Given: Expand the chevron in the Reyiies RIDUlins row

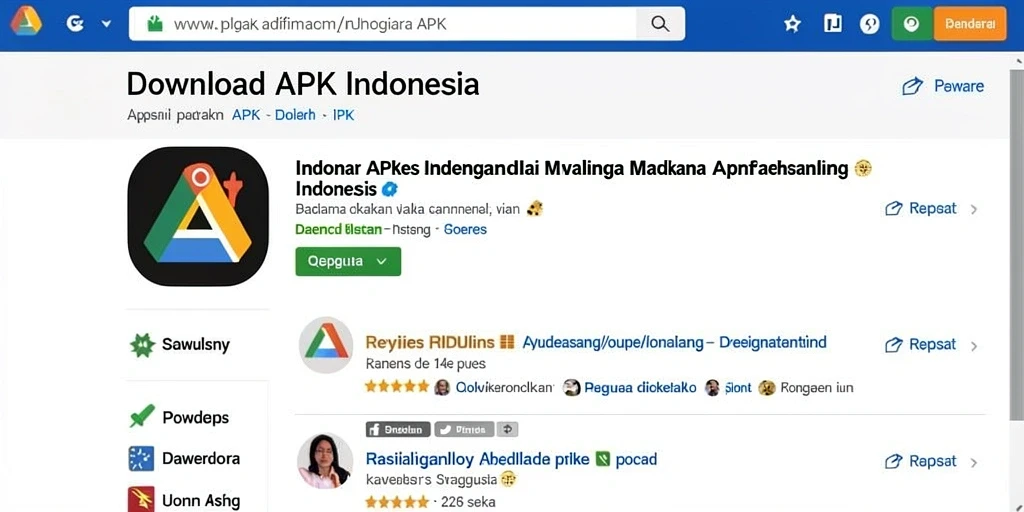Looking at the screenshot, I should pos(974,345).
